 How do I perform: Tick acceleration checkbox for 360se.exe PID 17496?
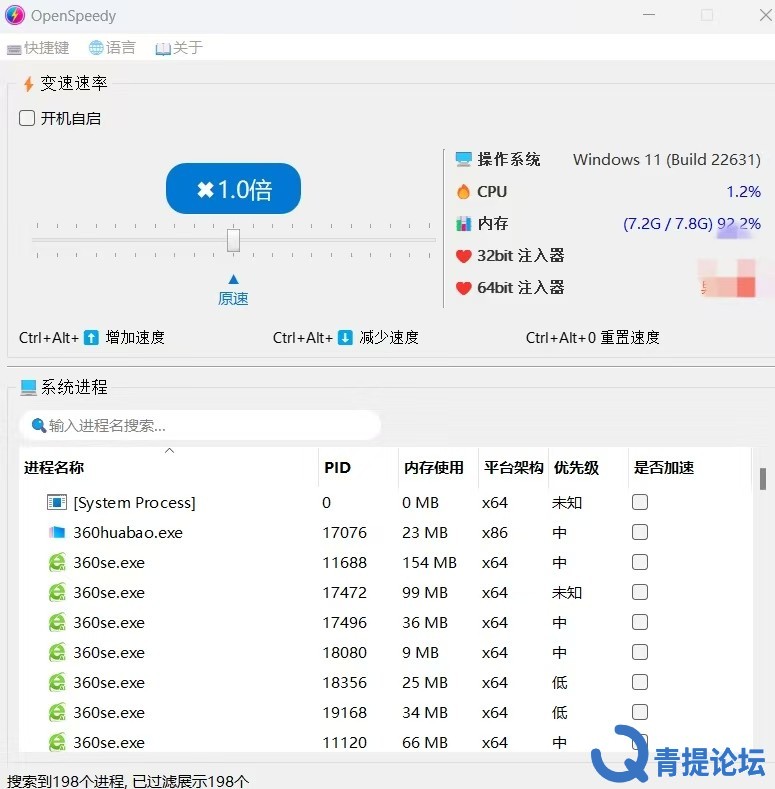[640, 622]
